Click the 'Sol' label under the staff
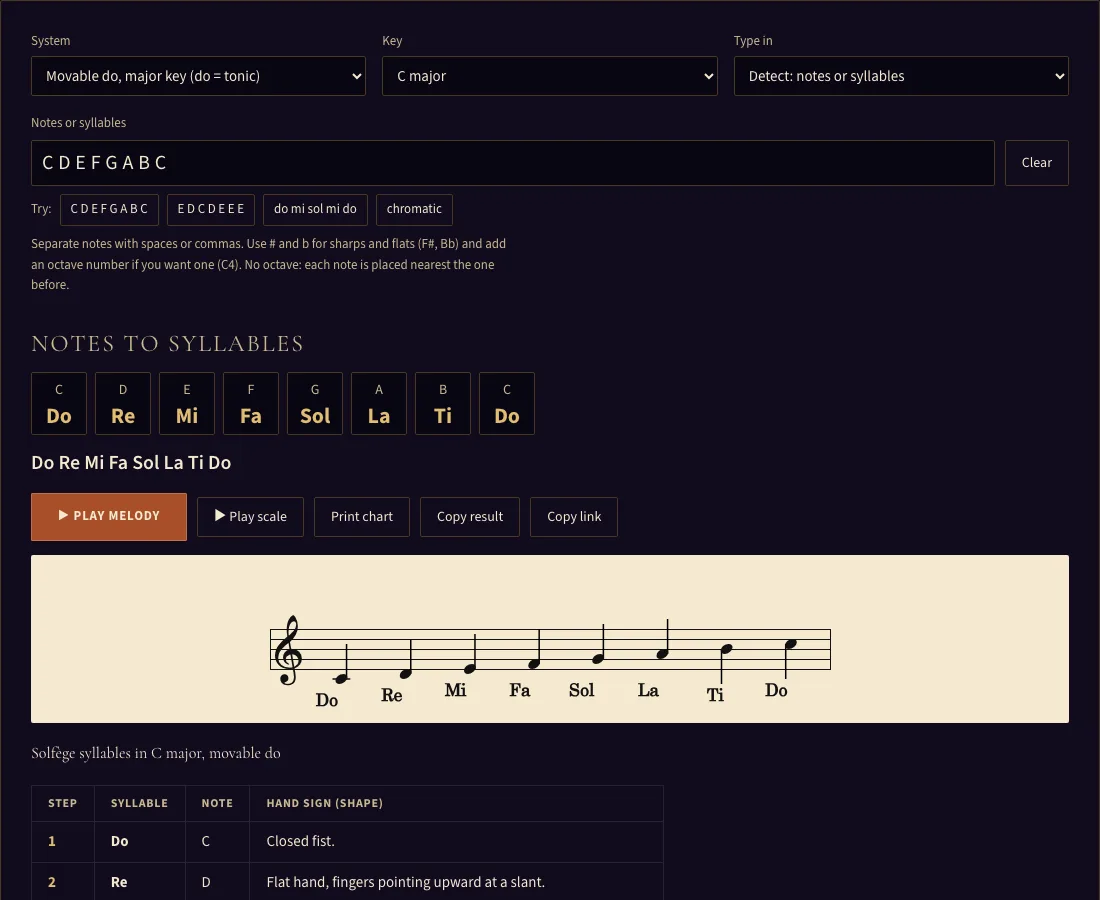Viewport: 1100px width, 900px height. 582,690
